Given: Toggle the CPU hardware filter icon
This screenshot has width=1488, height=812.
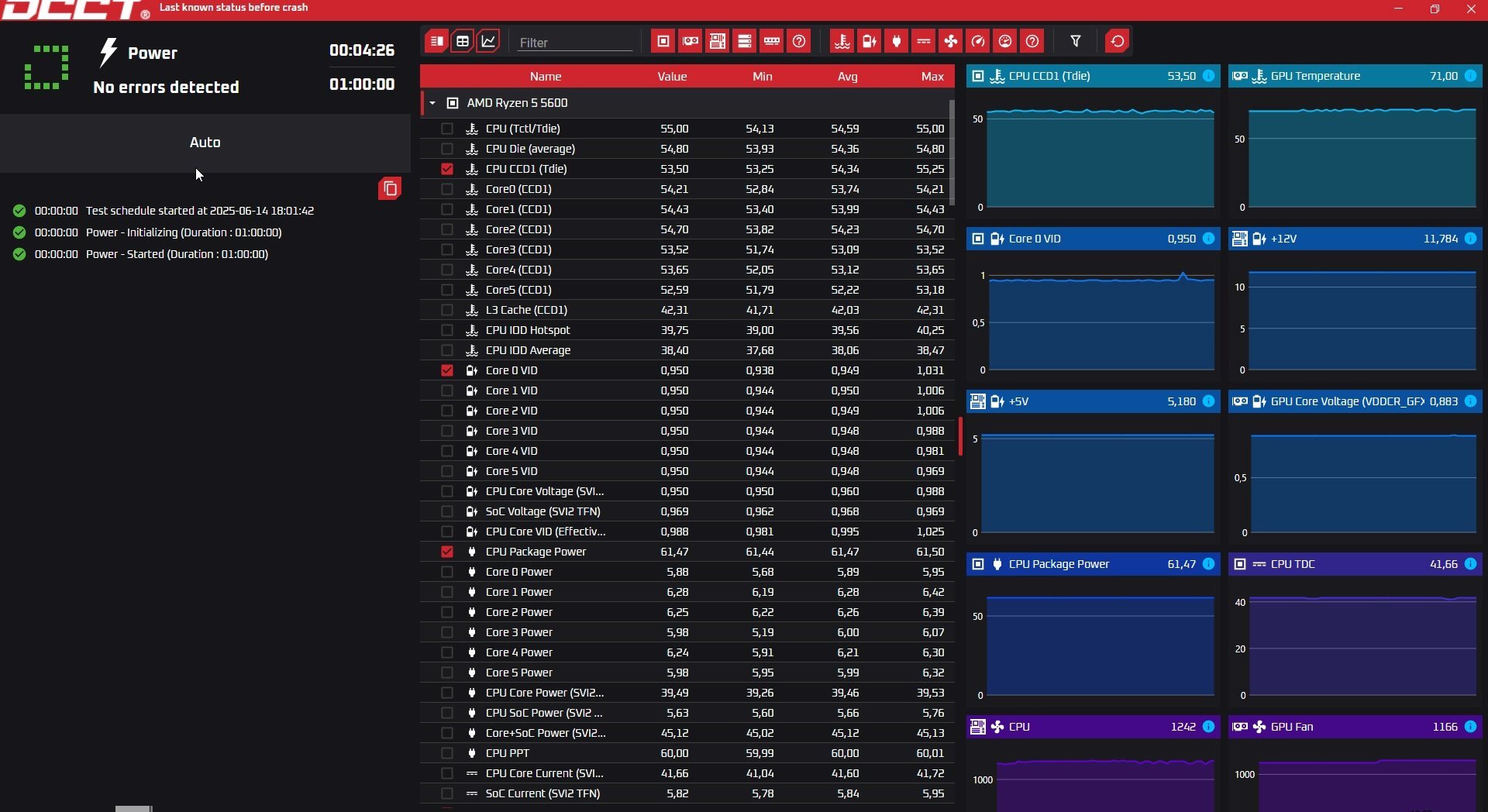Looking at the screenshot, I should pos(663,42).
